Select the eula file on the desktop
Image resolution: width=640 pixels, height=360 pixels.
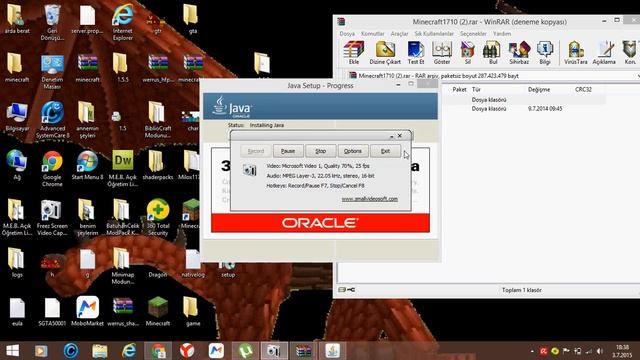coord(17,311)
